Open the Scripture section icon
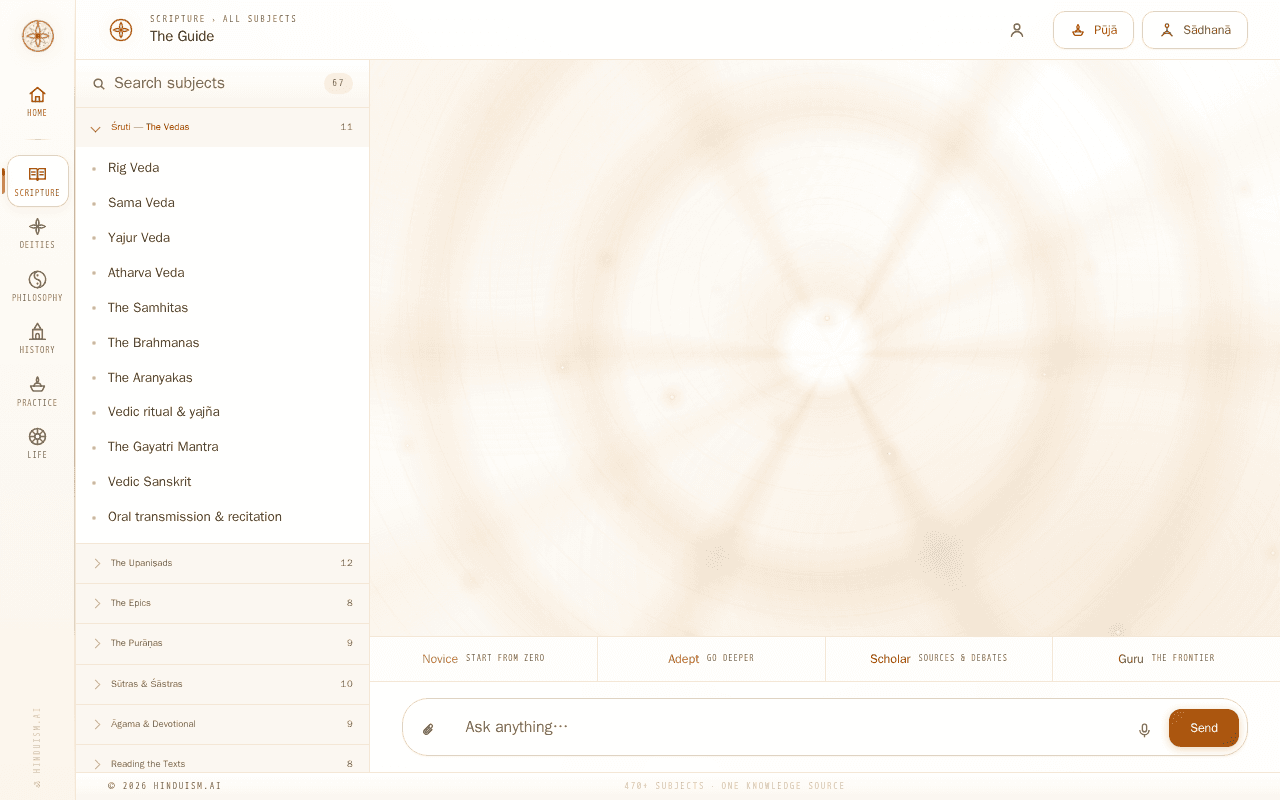1280x800 pixels. (38, 181)
